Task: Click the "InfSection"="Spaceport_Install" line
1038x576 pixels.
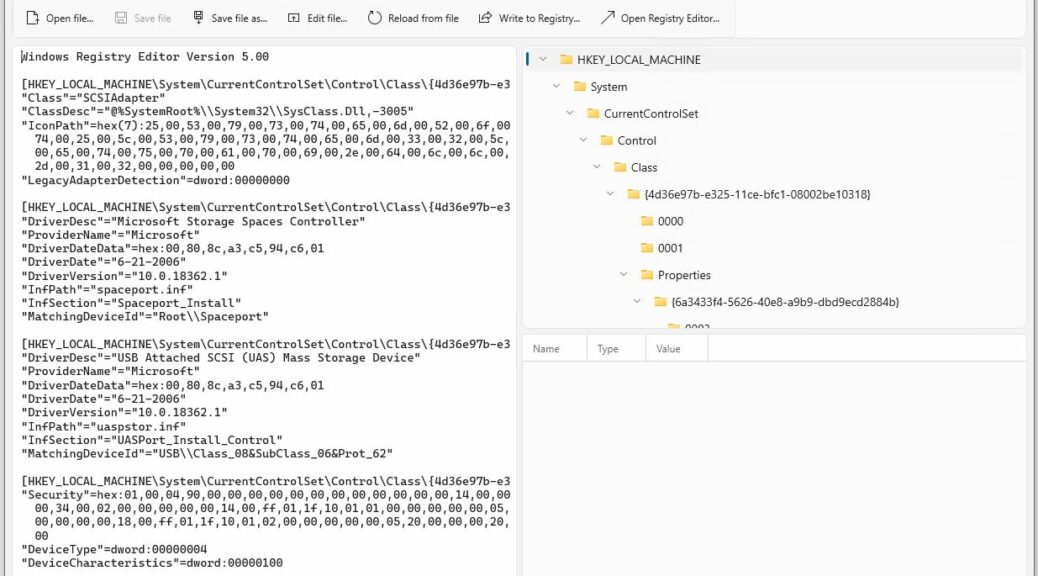Action: [x=131, y=303]
